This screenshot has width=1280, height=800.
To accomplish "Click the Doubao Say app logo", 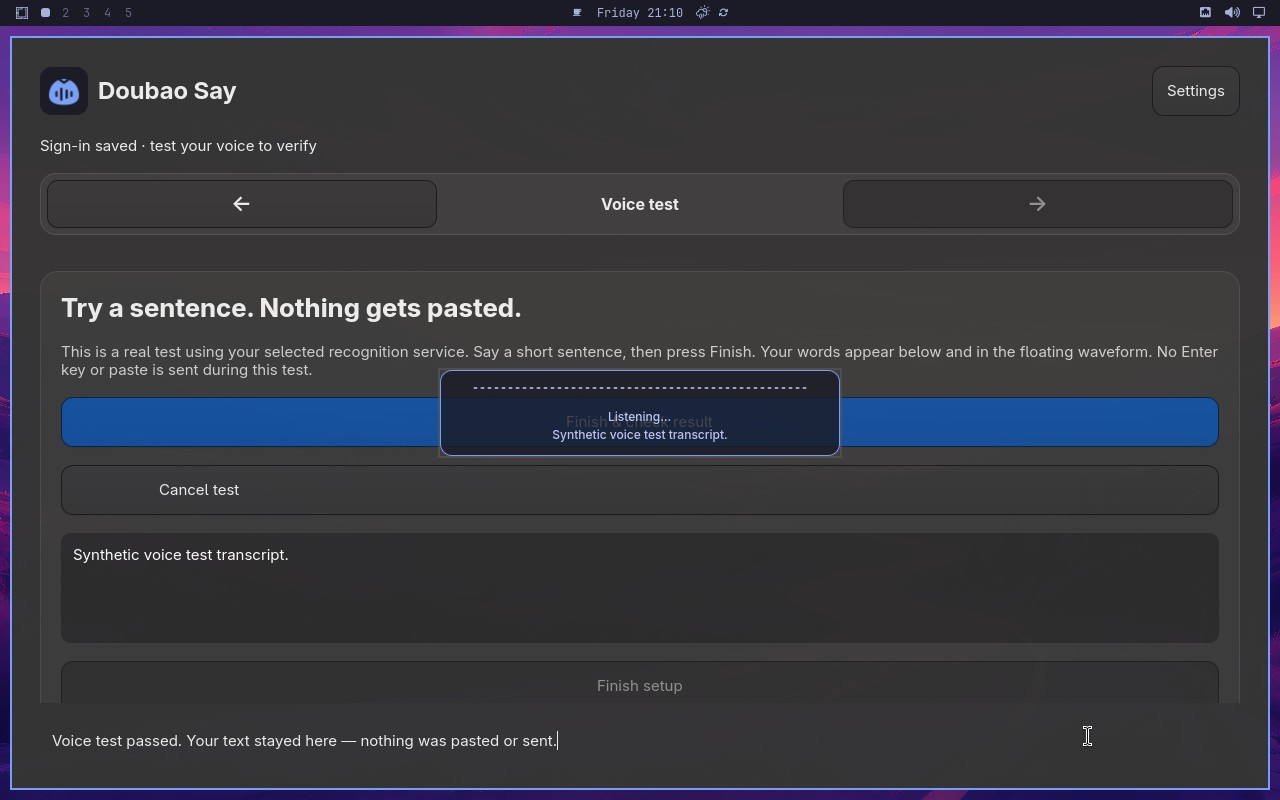I will (64, 91).
